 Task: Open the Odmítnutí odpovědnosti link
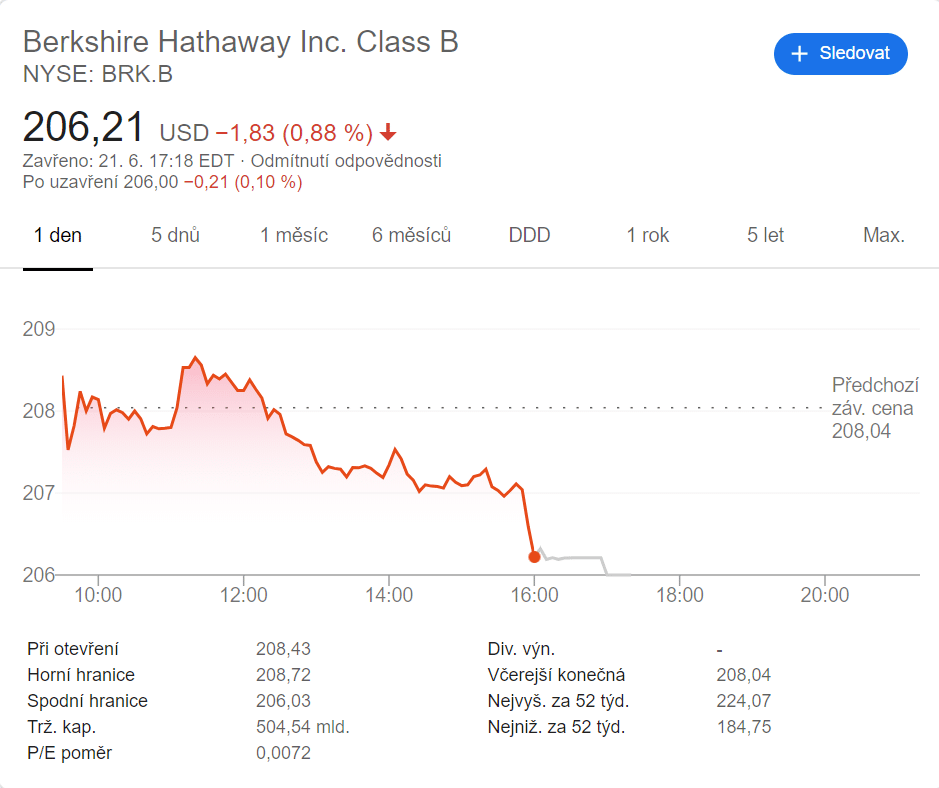[346, 161]
